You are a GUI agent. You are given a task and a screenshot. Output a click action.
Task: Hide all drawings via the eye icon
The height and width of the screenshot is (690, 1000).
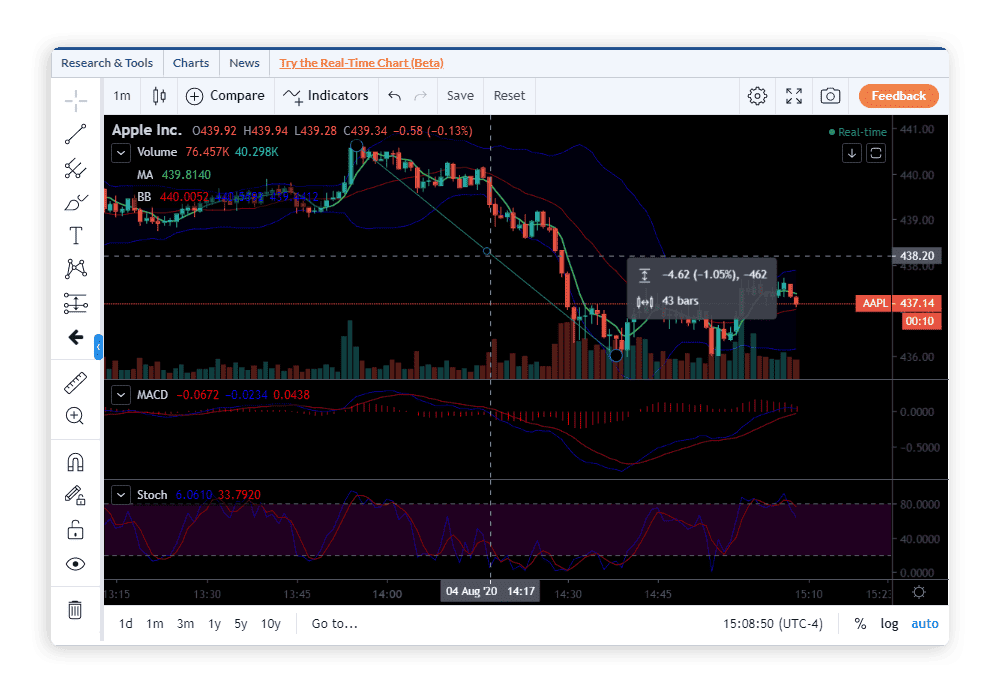pyautogui.click(x=75, y=563)
